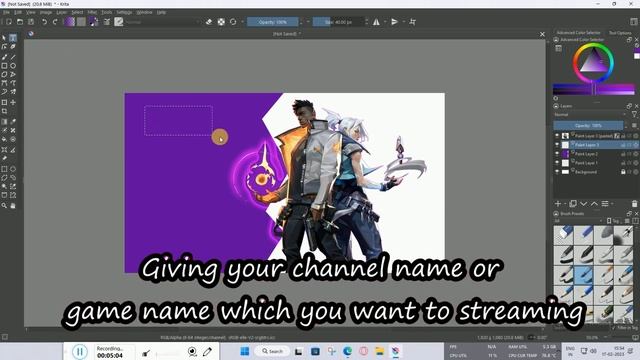Duplicate the current layer
640x360 pixels.
[x=573, y=204]
